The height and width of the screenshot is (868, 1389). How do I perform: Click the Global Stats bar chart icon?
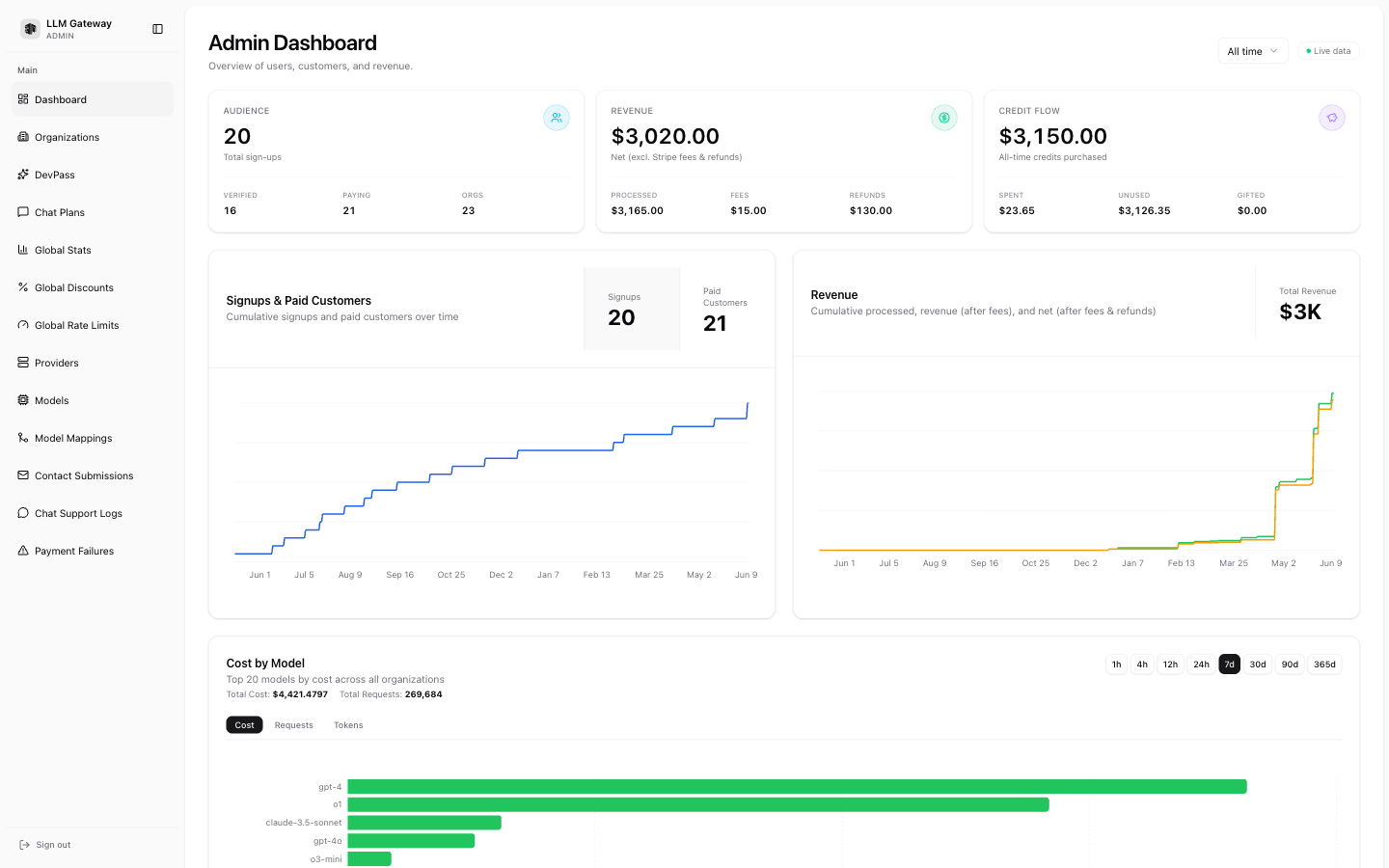(x=23, y=250)
